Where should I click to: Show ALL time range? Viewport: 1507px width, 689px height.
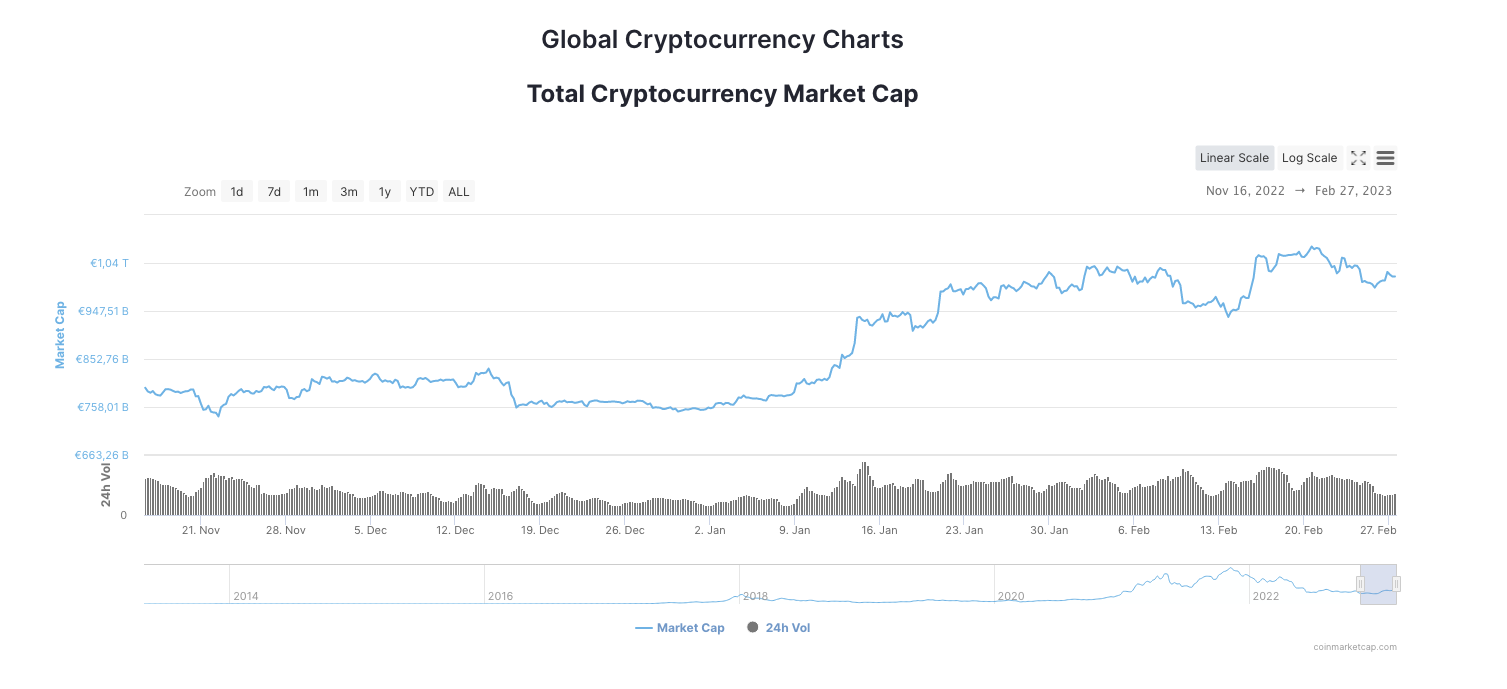[x=459, y=192]
